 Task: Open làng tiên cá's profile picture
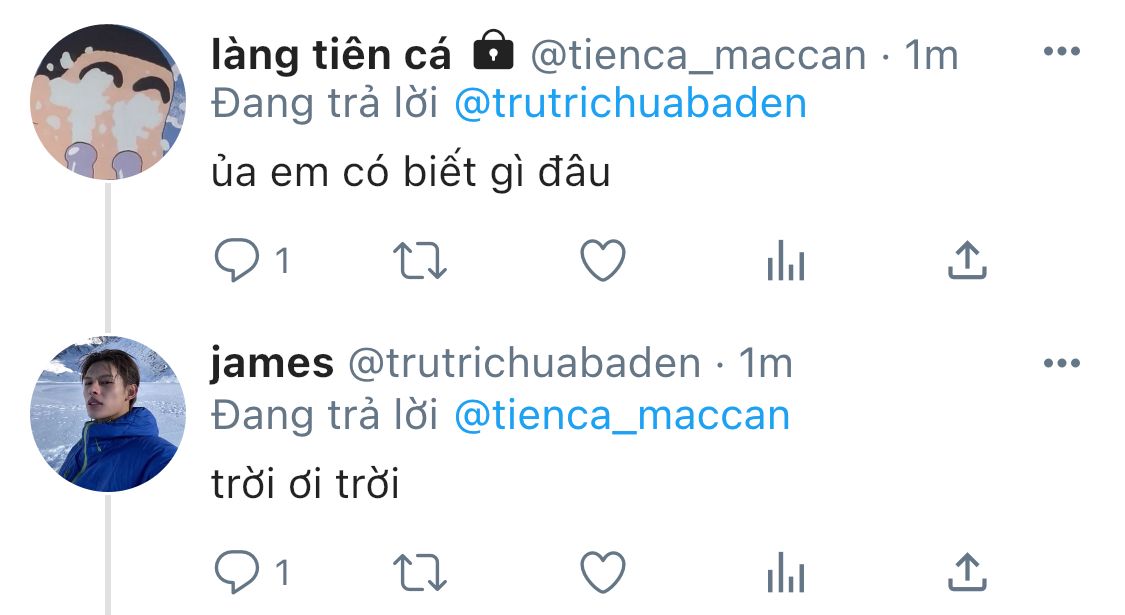(x=108, y=102)
